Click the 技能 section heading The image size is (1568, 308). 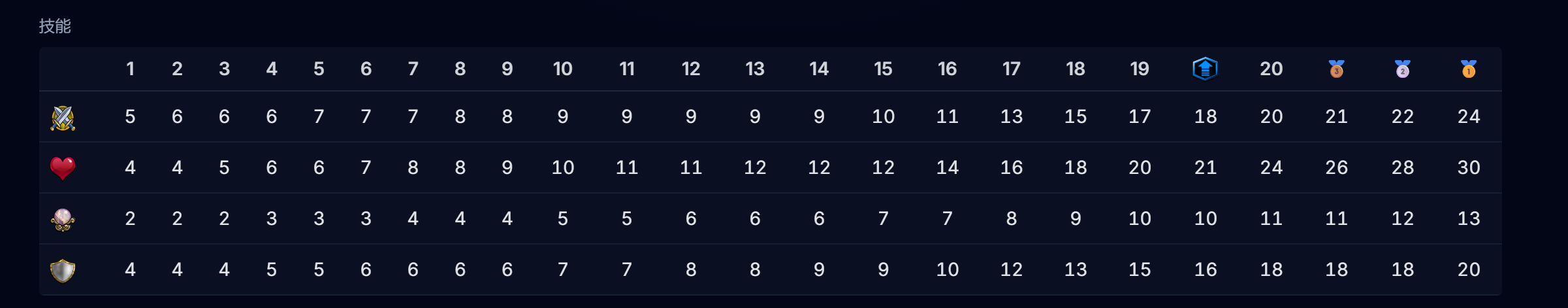pos(55,26)
